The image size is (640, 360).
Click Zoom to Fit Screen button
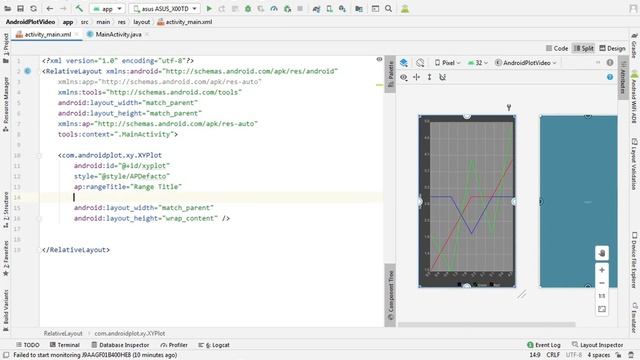point(602,309)
